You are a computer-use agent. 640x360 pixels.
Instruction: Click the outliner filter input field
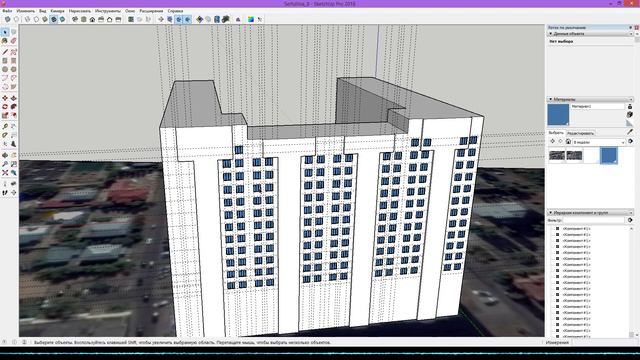593,220
